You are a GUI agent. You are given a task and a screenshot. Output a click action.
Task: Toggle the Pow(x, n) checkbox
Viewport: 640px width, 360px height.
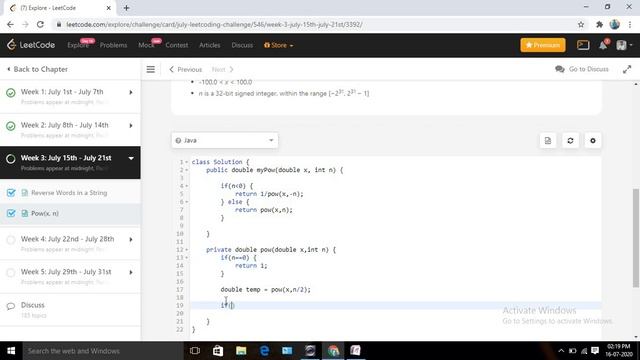click(11, 213)
